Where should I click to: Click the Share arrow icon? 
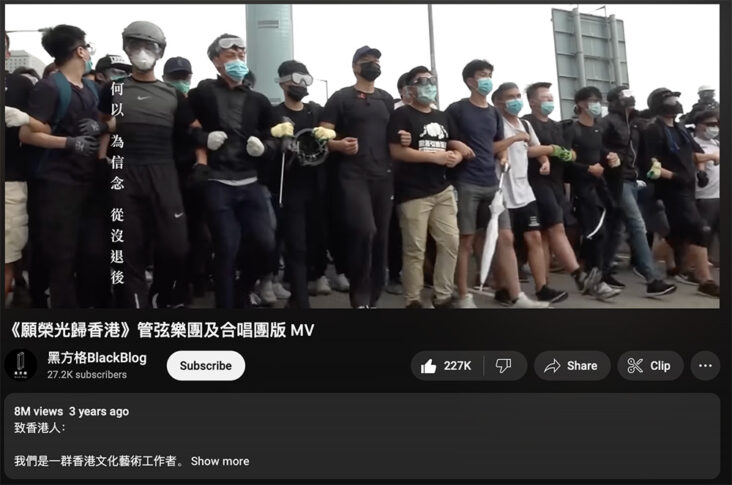point(552,366)
